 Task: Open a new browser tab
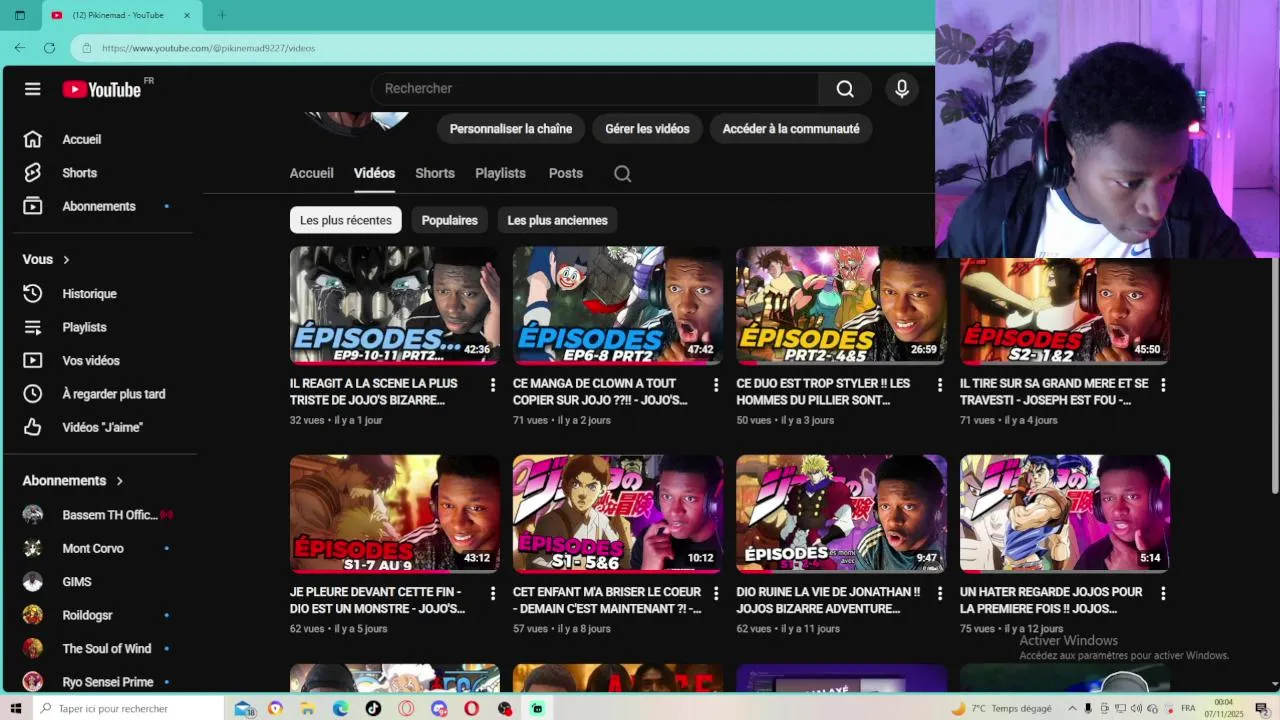[222, 15]
